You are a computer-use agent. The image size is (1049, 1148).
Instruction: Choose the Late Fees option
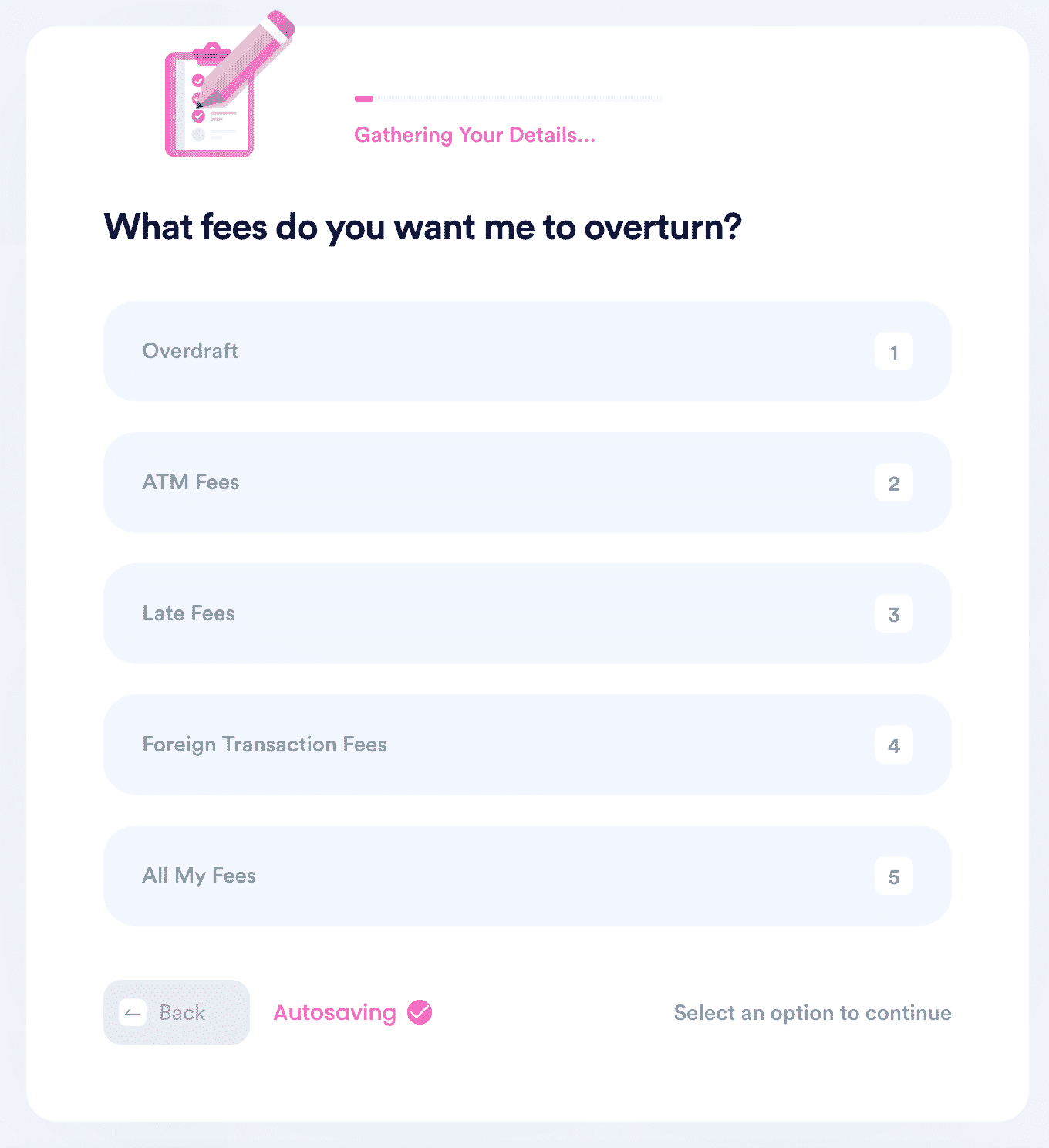tap(527, 614)
